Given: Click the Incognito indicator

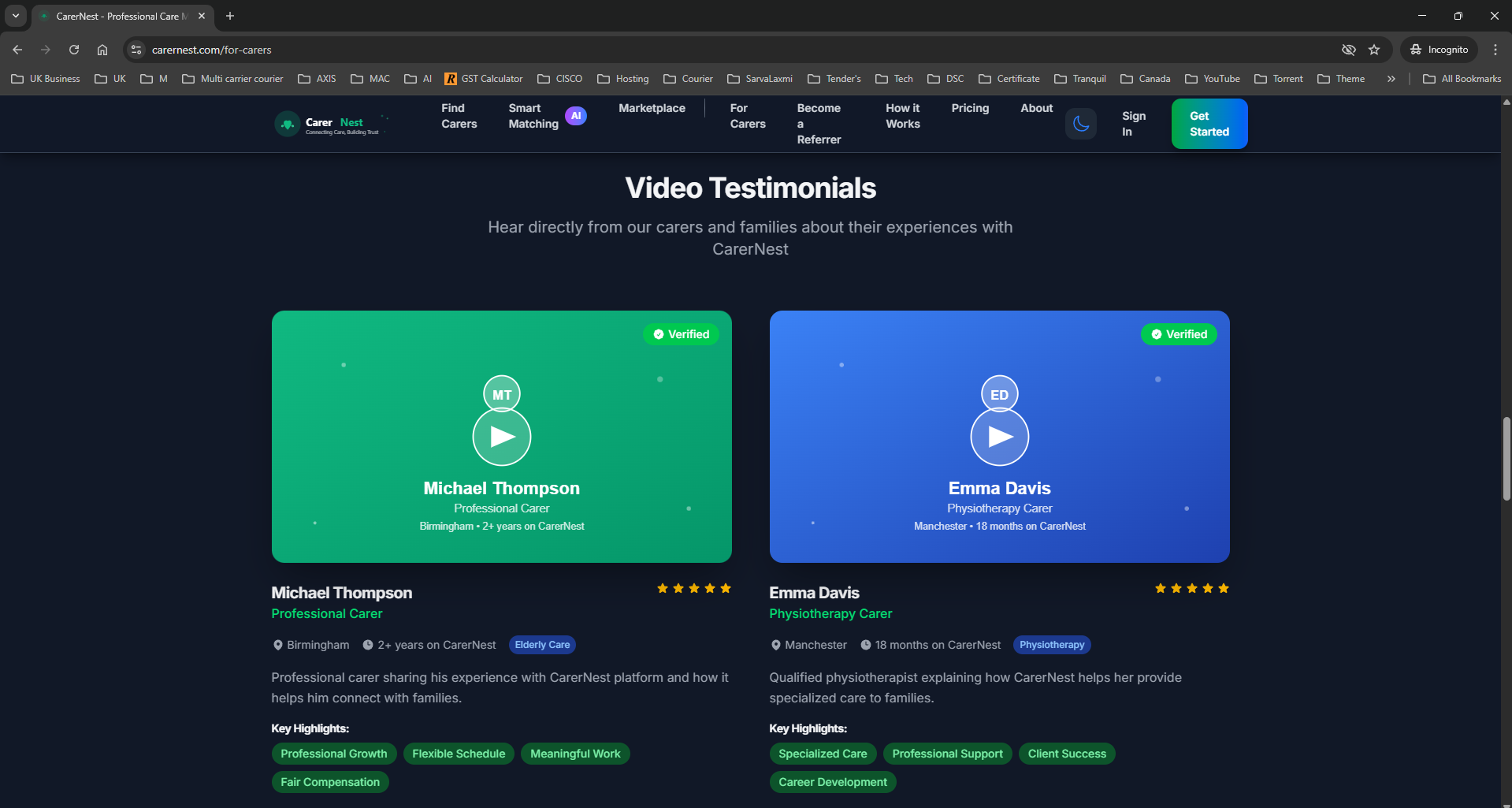Looking at the screenshot, I should pos(1440,50).
